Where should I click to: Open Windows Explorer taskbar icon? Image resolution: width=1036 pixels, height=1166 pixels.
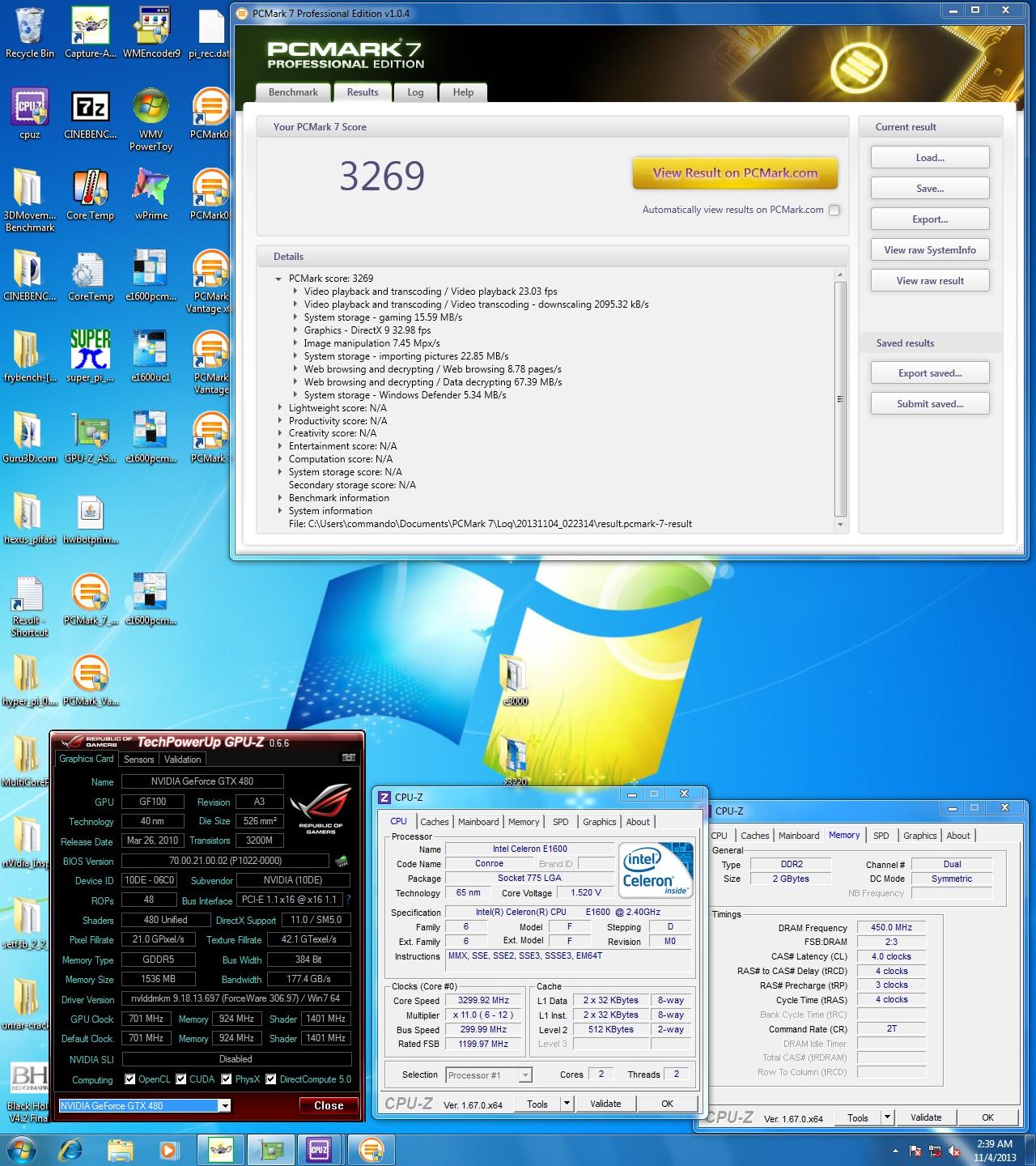(121, 1150)
